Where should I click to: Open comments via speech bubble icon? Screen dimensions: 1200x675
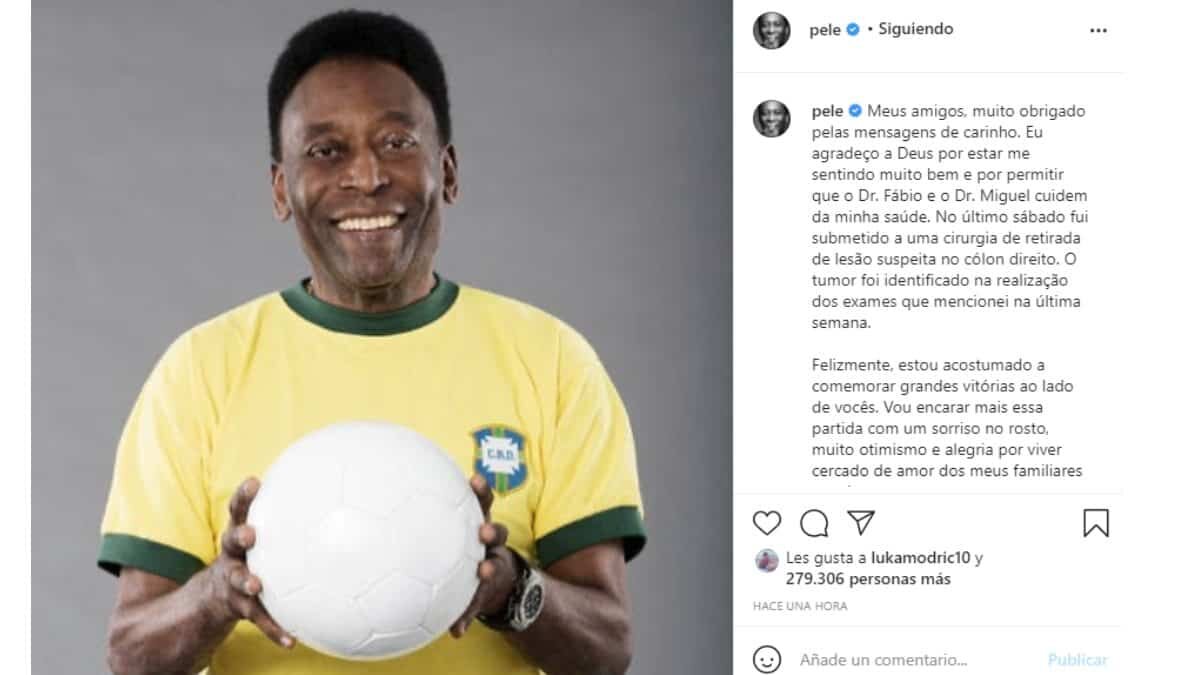(x=814, y=523)
